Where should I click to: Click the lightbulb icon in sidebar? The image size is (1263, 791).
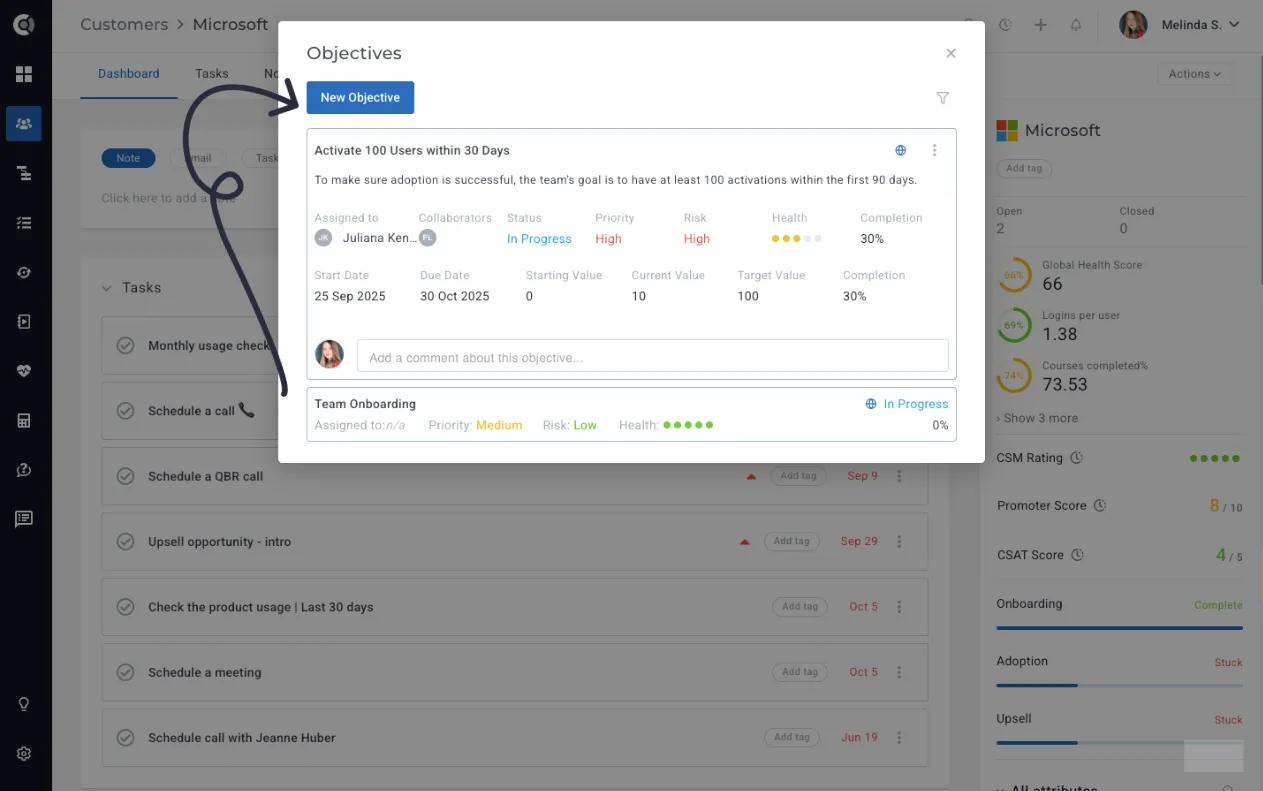point(24,704)
